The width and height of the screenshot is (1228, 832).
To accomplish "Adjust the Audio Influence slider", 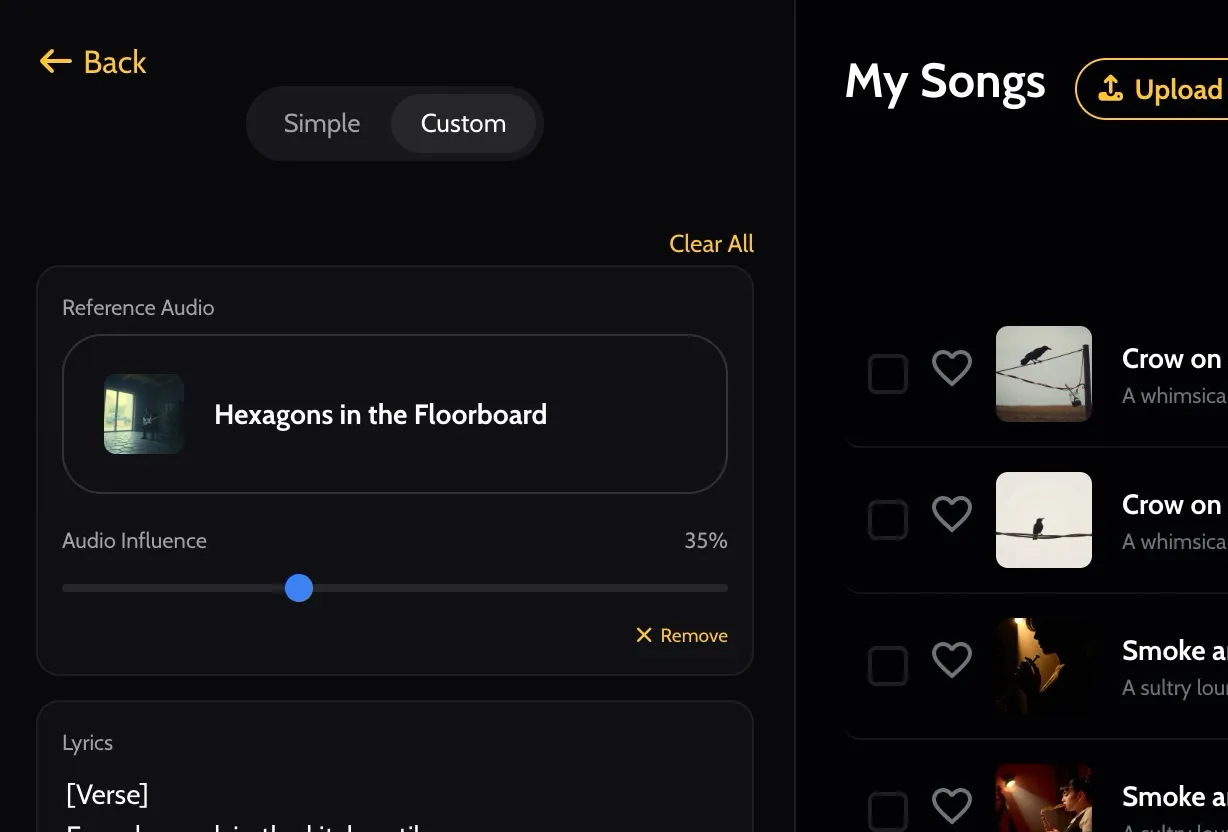I will coord(298,588).
